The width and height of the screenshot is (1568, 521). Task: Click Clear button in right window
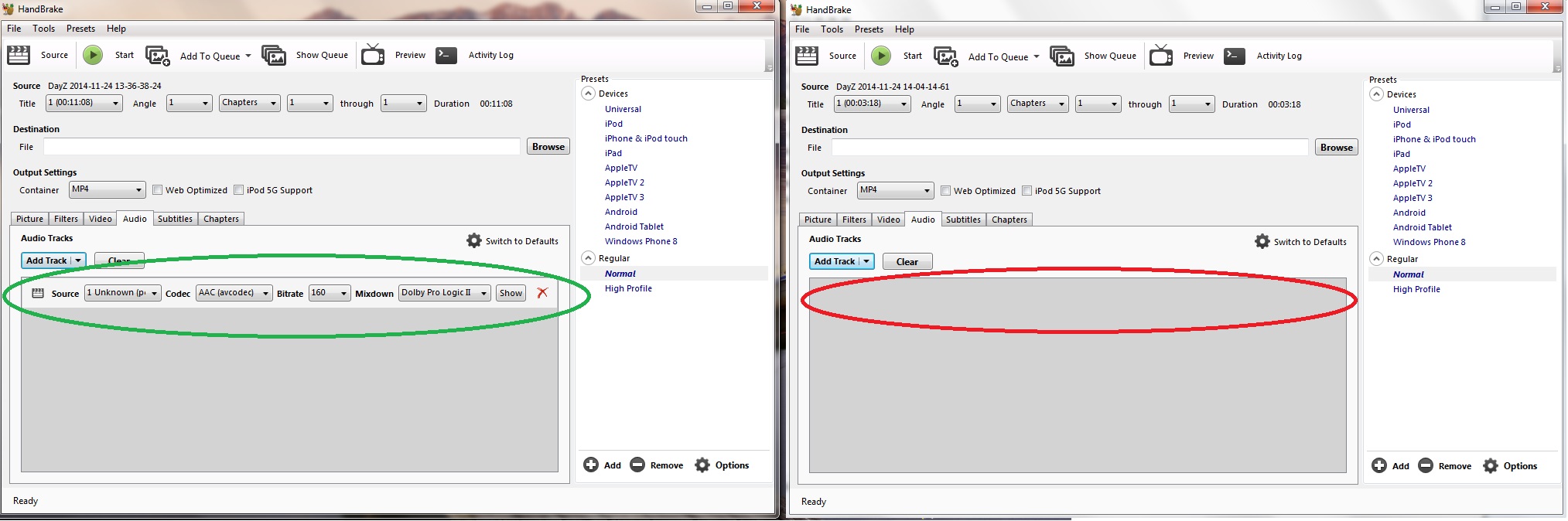(x=907, y=262)
